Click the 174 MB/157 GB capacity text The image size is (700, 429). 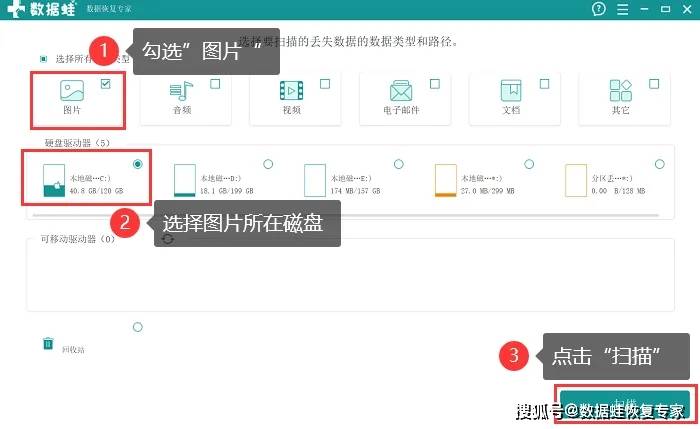pos(355,191)
